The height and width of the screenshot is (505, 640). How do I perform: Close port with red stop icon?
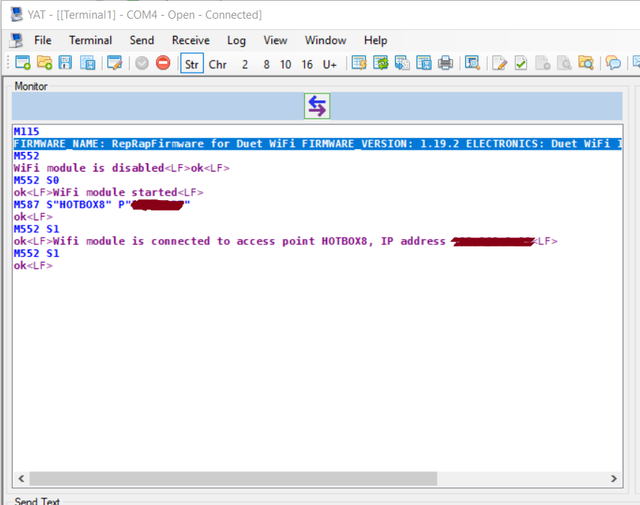pos(163,63)
